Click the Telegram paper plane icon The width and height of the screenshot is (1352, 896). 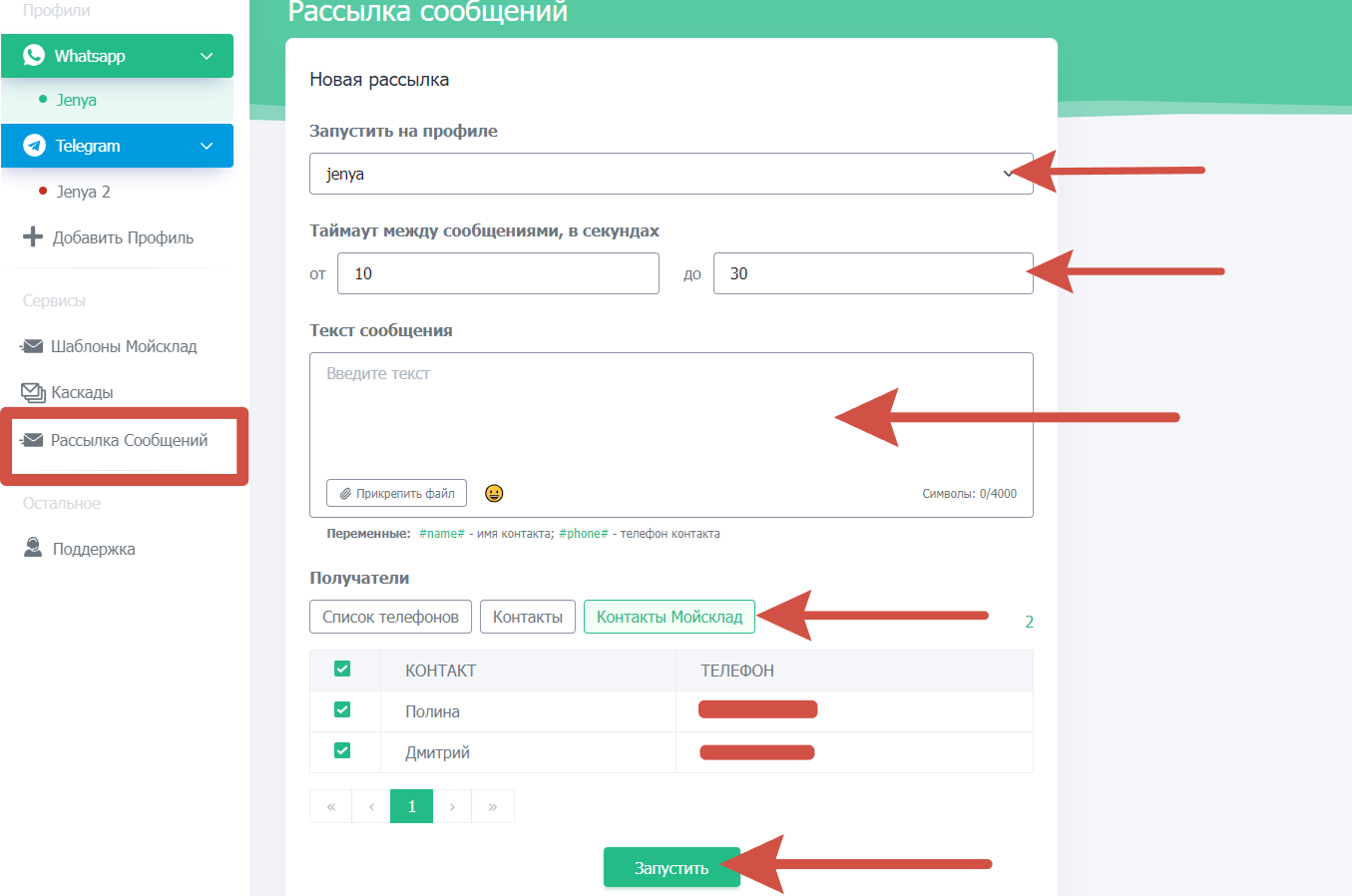34,146
